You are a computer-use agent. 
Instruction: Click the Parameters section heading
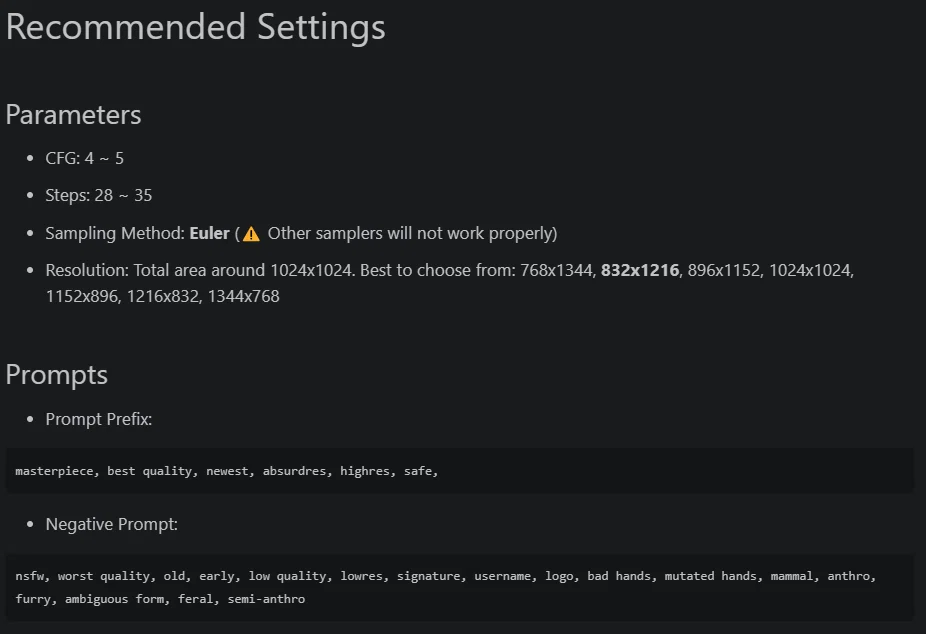point(73,115)
